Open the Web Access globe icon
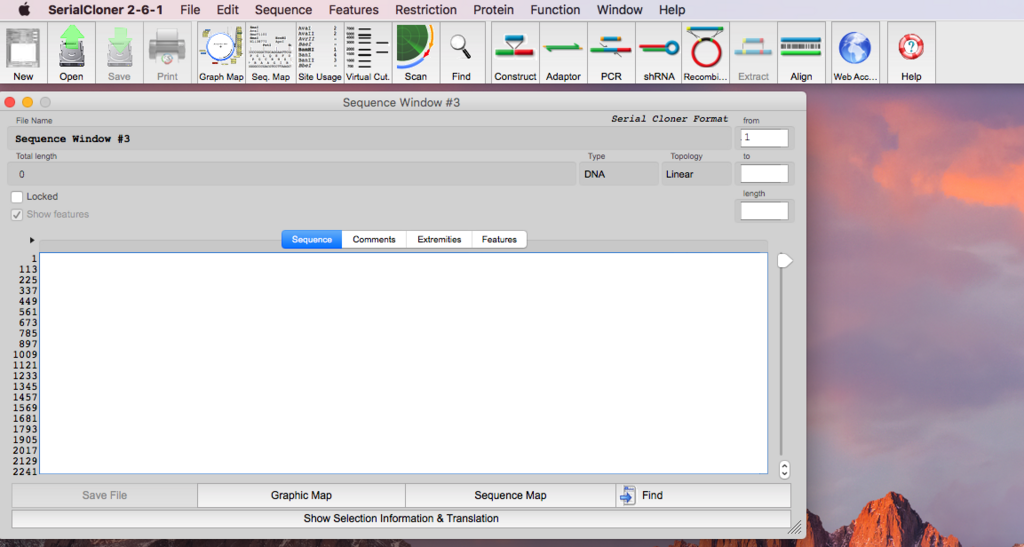 (x=856, y=52)
